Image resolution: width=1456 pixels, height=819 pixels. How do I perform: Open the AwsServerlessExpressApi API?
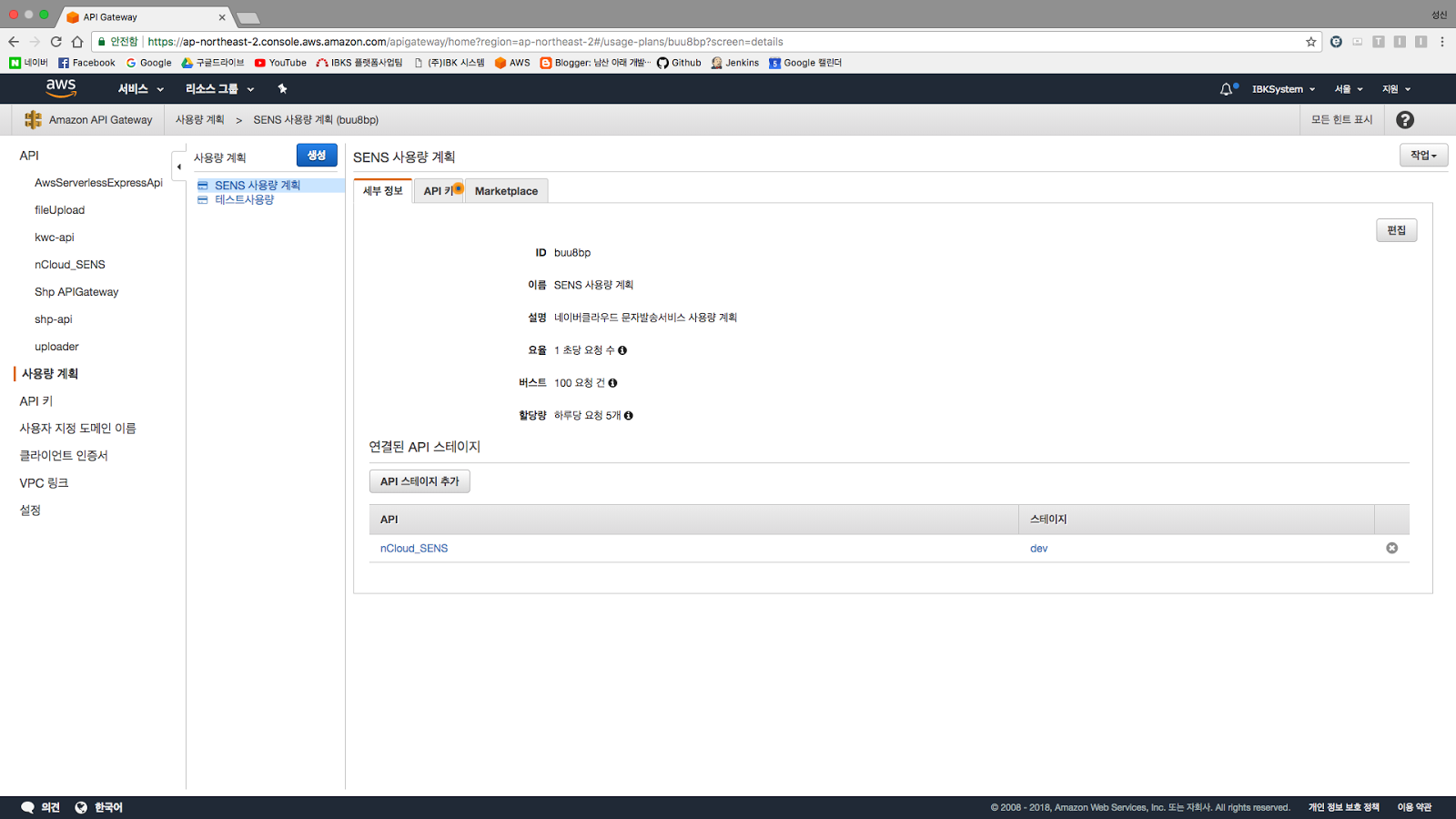pos(98,183)
